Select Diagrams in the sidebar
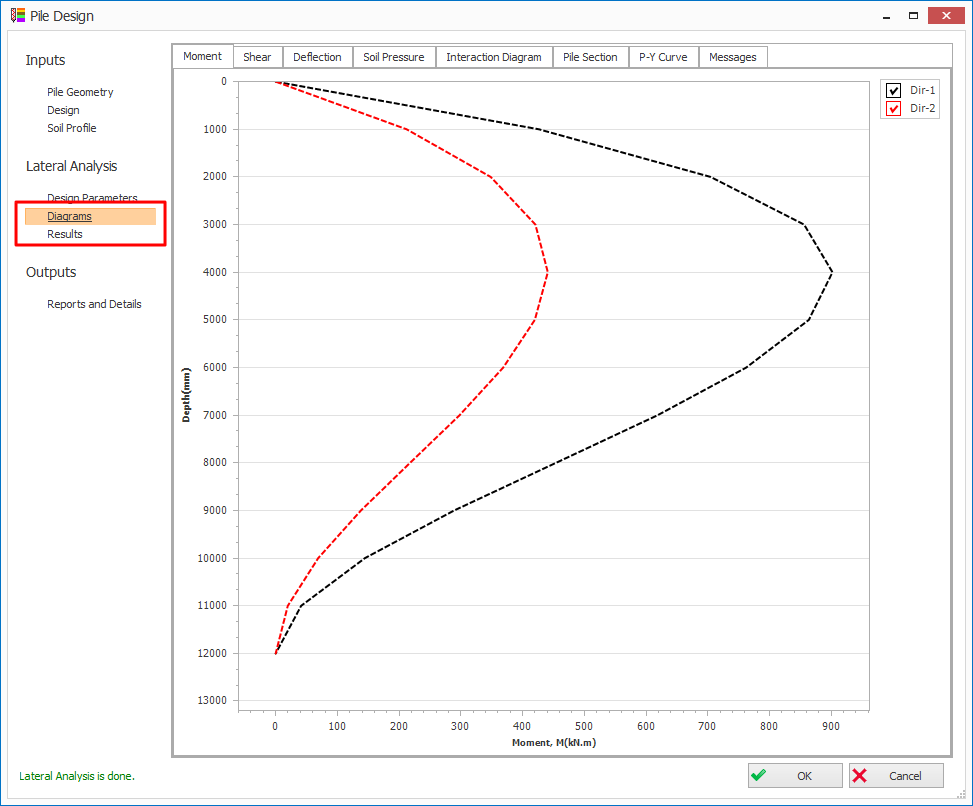This screenshot has width=973, height=806. (x=69, y=216)
